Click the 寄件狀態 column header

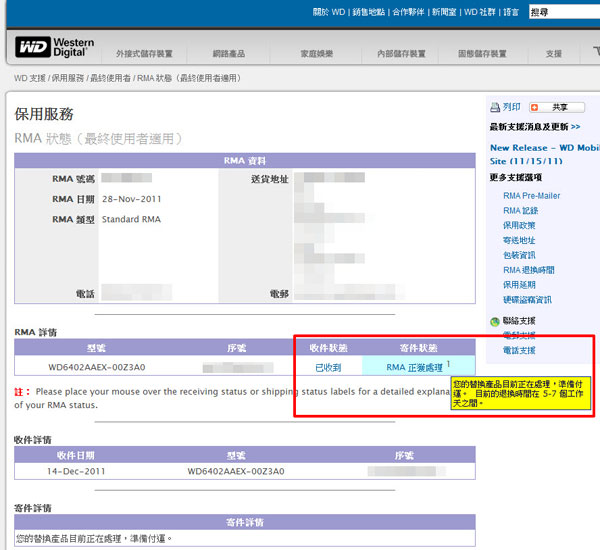[x=418, y=348]
